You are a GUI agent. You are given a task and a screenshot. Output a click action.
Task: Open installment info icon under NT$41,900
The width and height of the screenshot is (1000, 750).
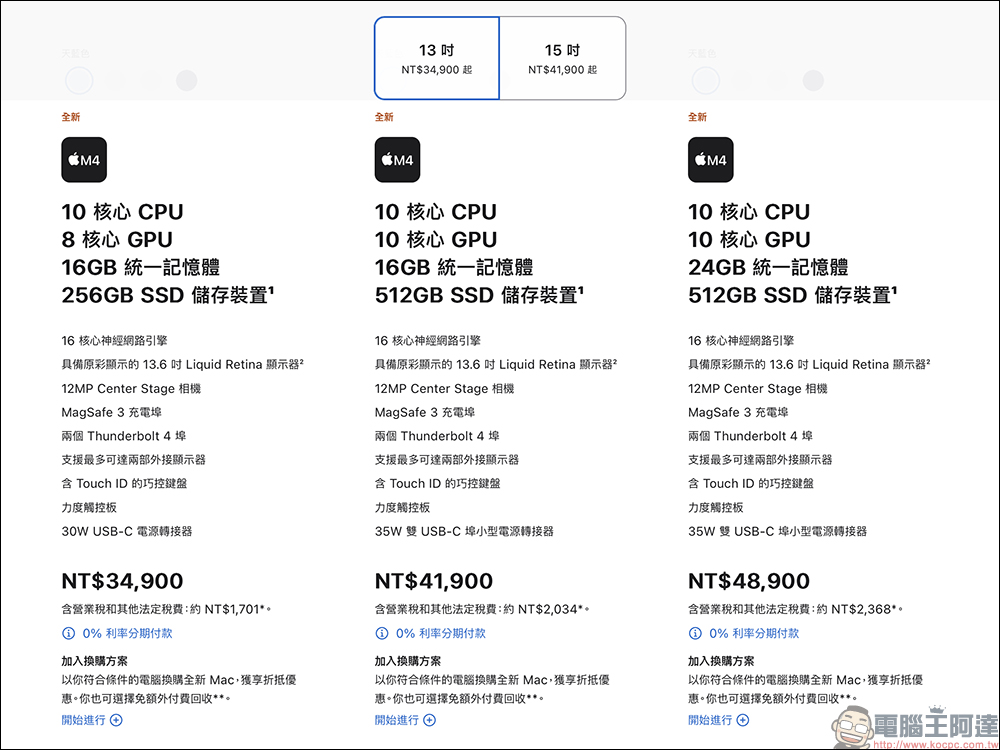coord(381,633)
